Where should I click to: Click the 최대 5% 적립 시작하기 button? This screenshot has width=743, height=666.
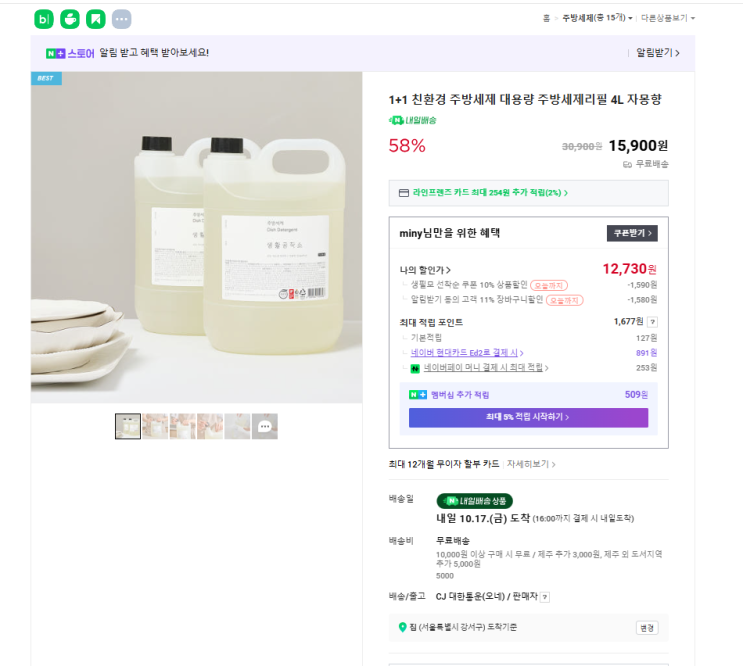point(528,417)
